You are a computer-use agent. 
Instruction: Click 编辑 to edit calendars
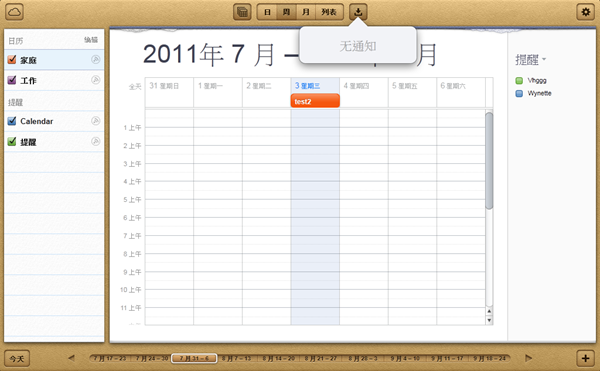pyautogui.click(x=91, y=40)
